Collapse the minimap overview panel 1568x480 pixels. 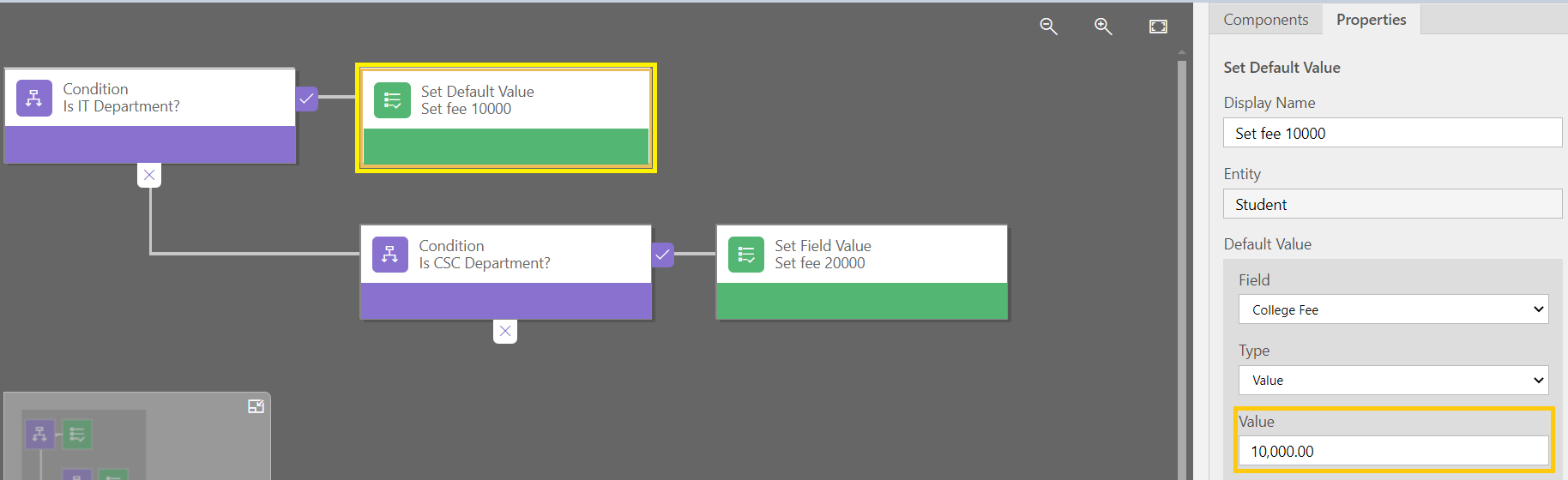[x=256, y=406]
